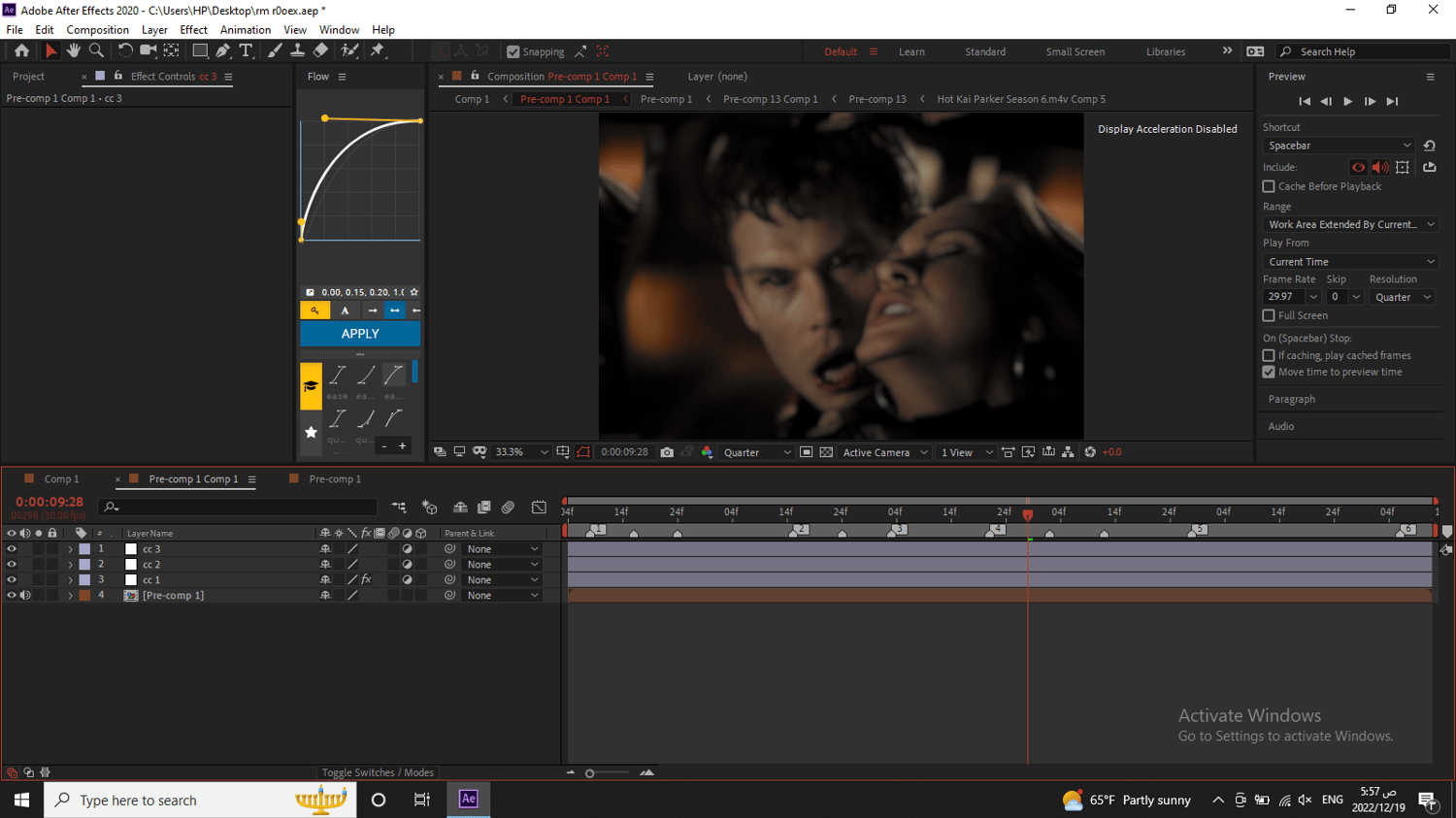Open the Composition menu
Screen dimensions: 1456x818
[x=97, y=30]
